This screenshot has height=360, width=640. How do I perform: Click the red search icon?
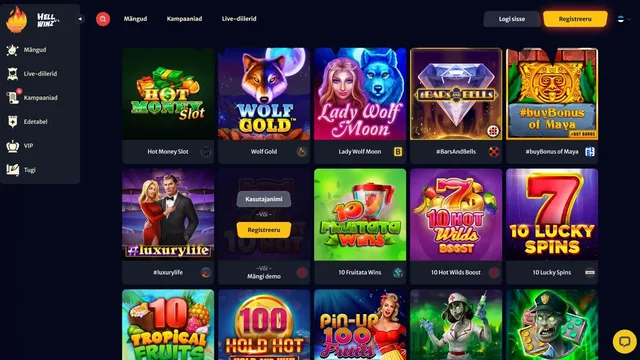(x=103, y=19)
